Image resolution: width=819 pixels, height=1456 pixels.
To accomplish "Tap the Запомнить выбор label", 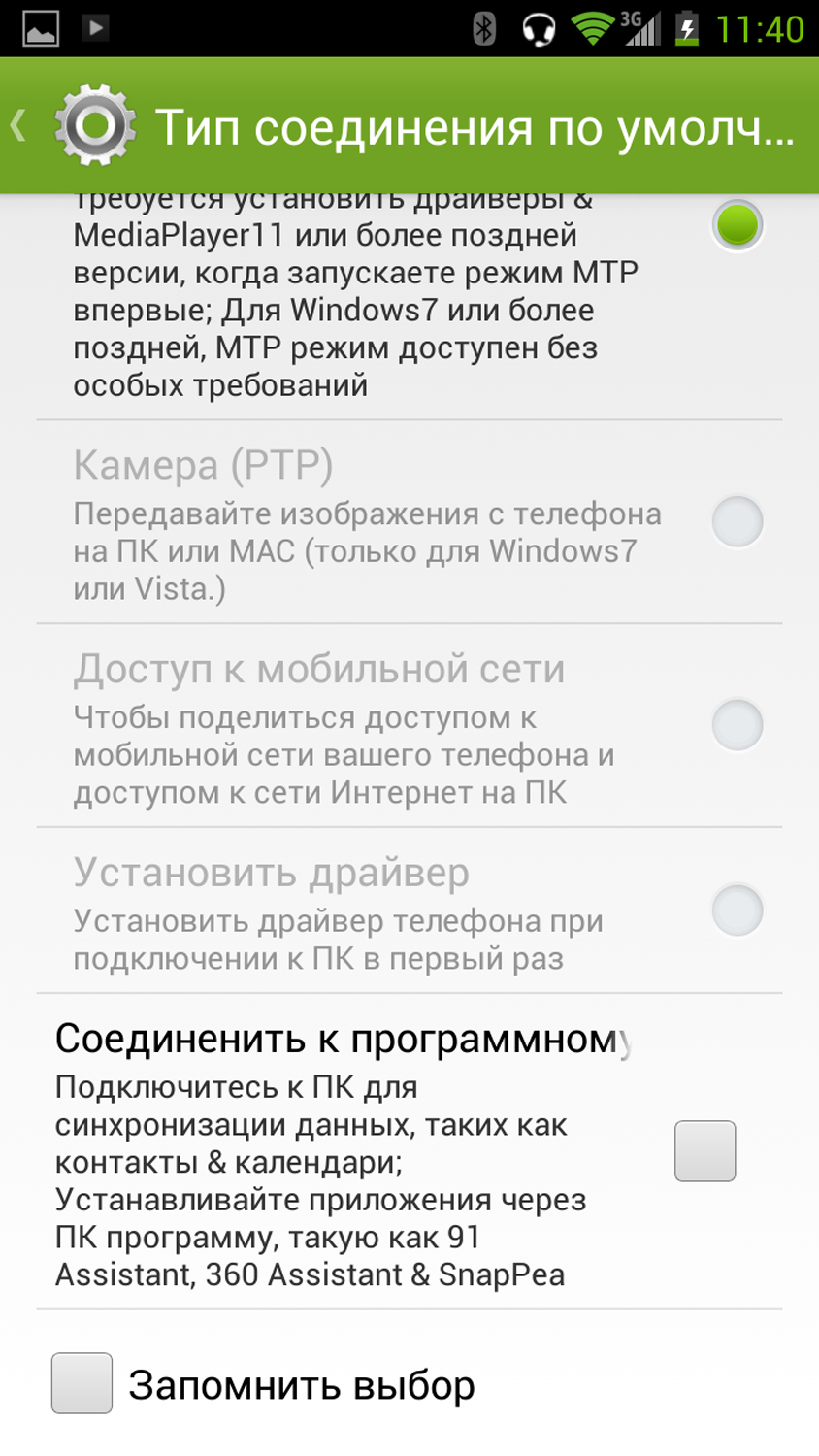I will point(302,1385).
